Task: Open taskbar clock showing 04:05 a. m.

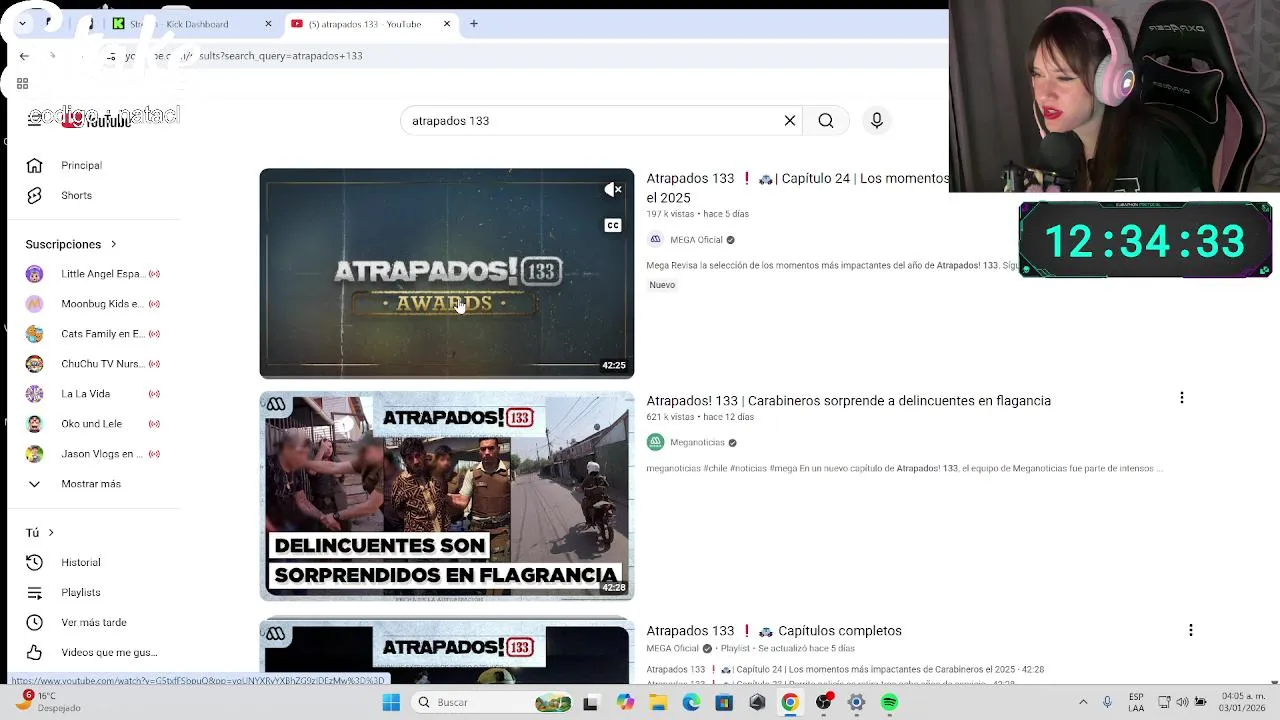Action: coord(1242,702)
